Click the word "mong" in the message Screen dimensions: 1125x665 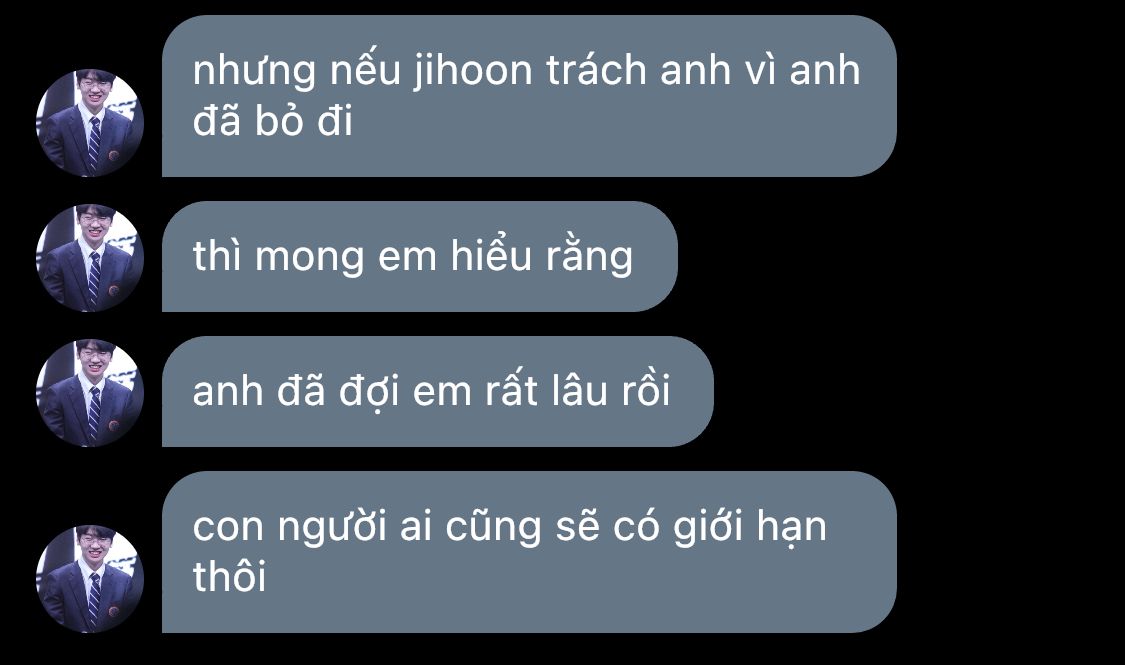coord(309,258)
